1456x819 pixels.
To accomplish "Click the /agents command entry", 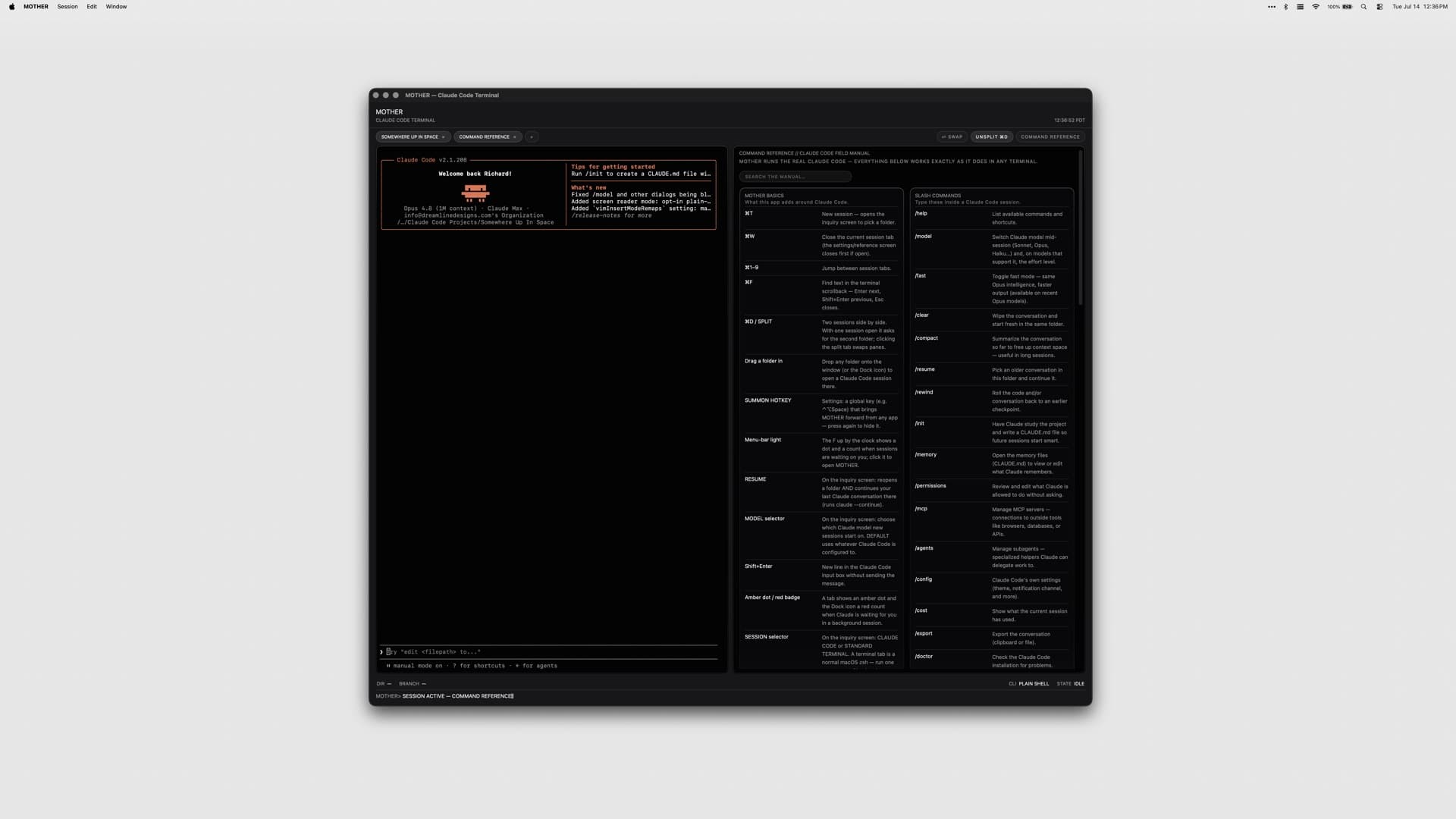I will [991, 557].
